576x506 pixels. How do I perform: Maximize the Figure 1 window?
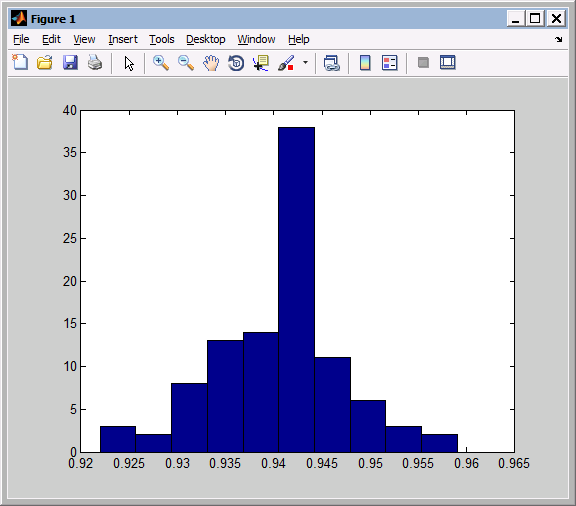click(535, 18)
